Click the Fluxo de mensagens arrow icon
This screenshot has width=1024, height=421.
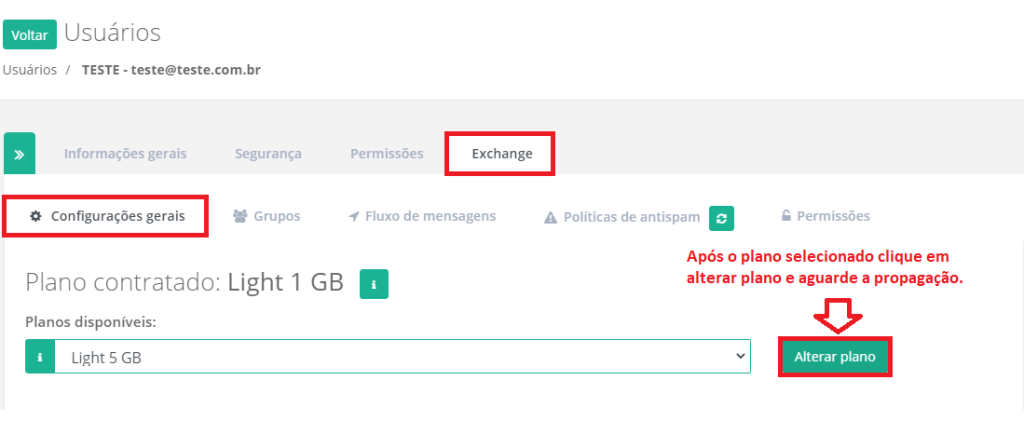click(x=353, y=216)
